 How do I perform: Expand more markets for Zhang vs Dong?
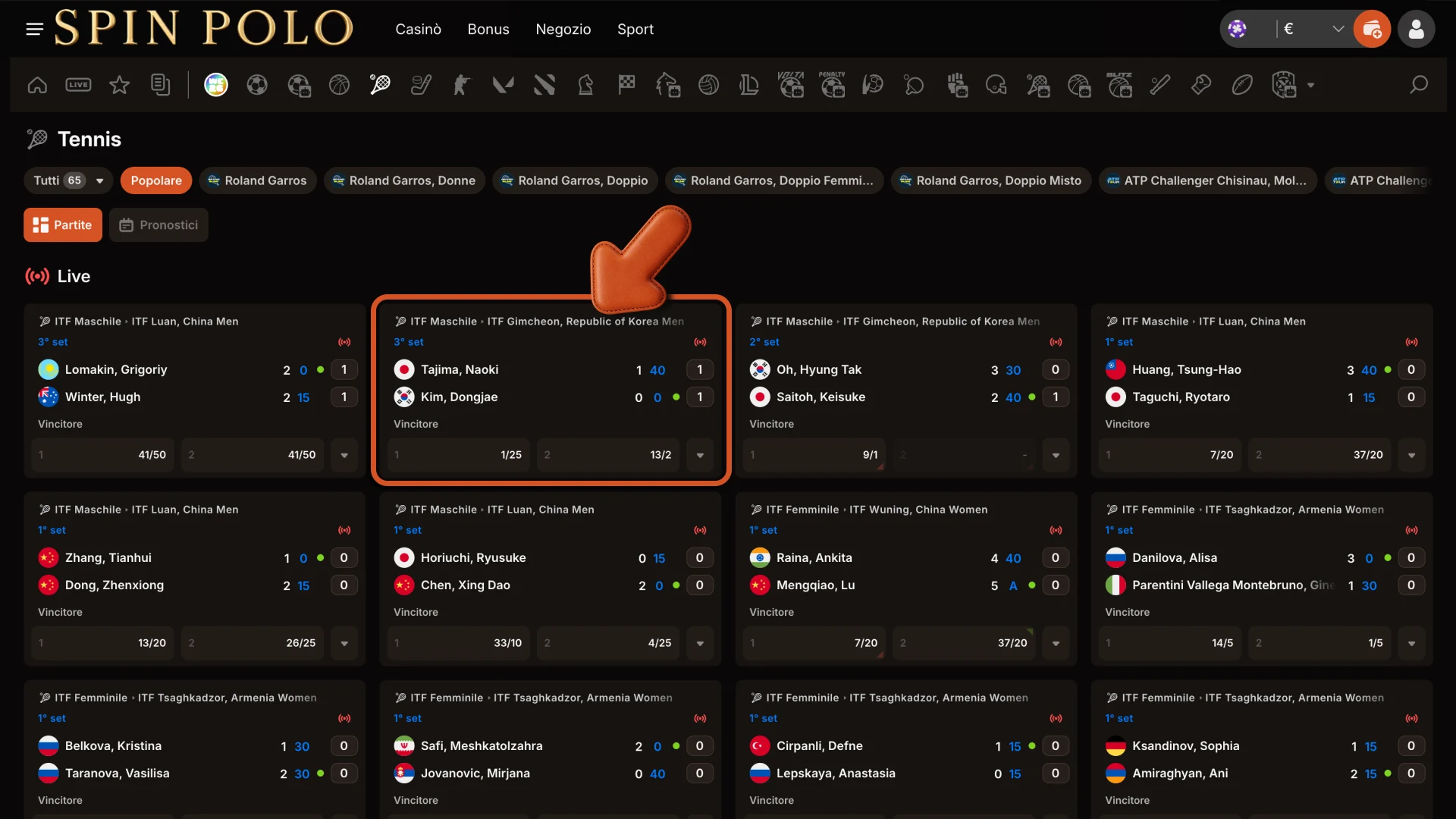[x=344, y=643]
